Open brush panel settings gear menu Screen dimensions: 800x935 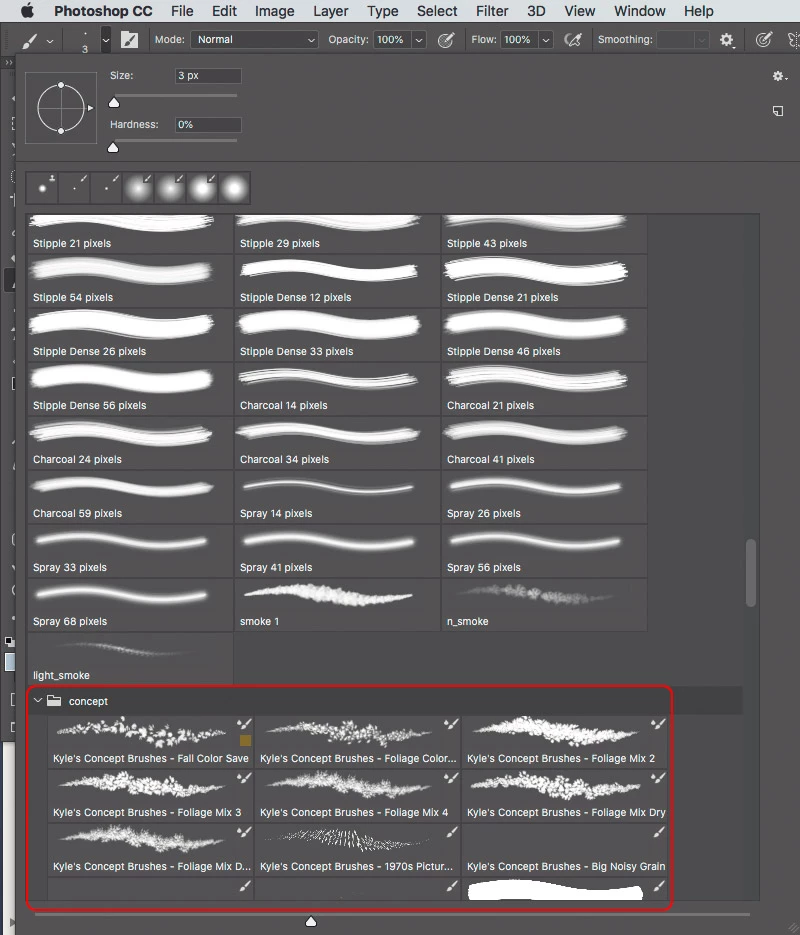pos(779,76)
